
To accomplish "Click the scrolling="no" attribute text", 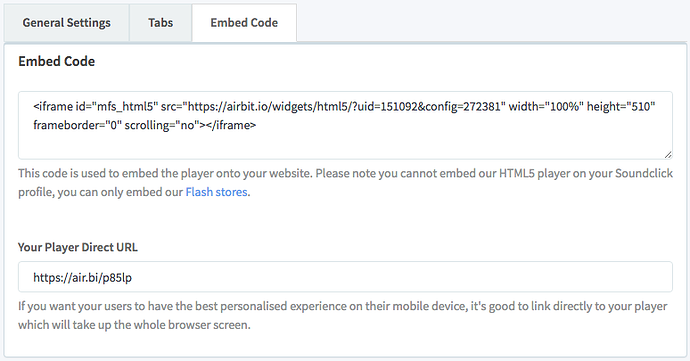I will (161, 125).
